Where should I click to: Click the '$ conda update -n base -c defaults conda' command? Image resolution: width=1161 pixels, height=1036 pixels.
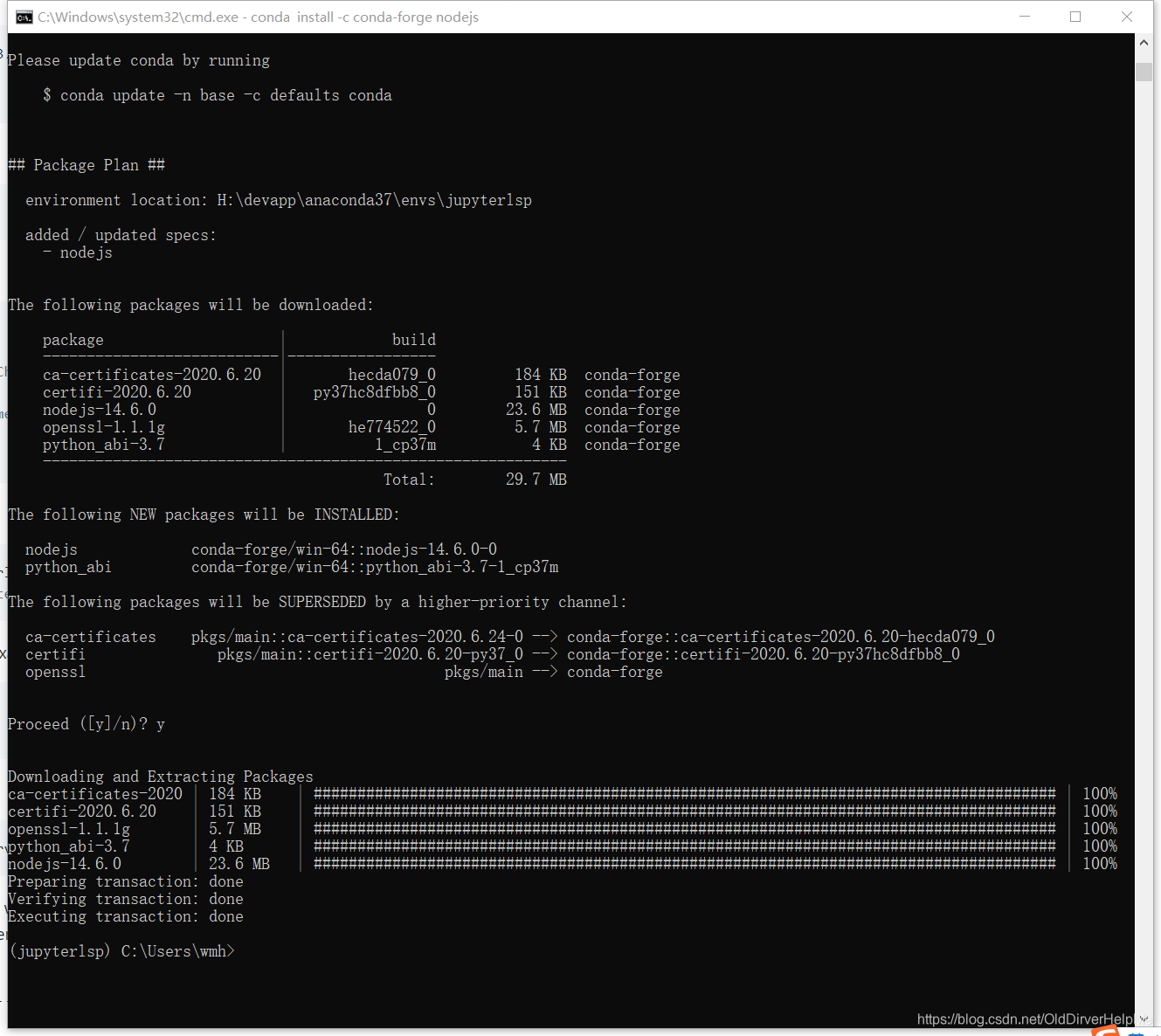218,95
